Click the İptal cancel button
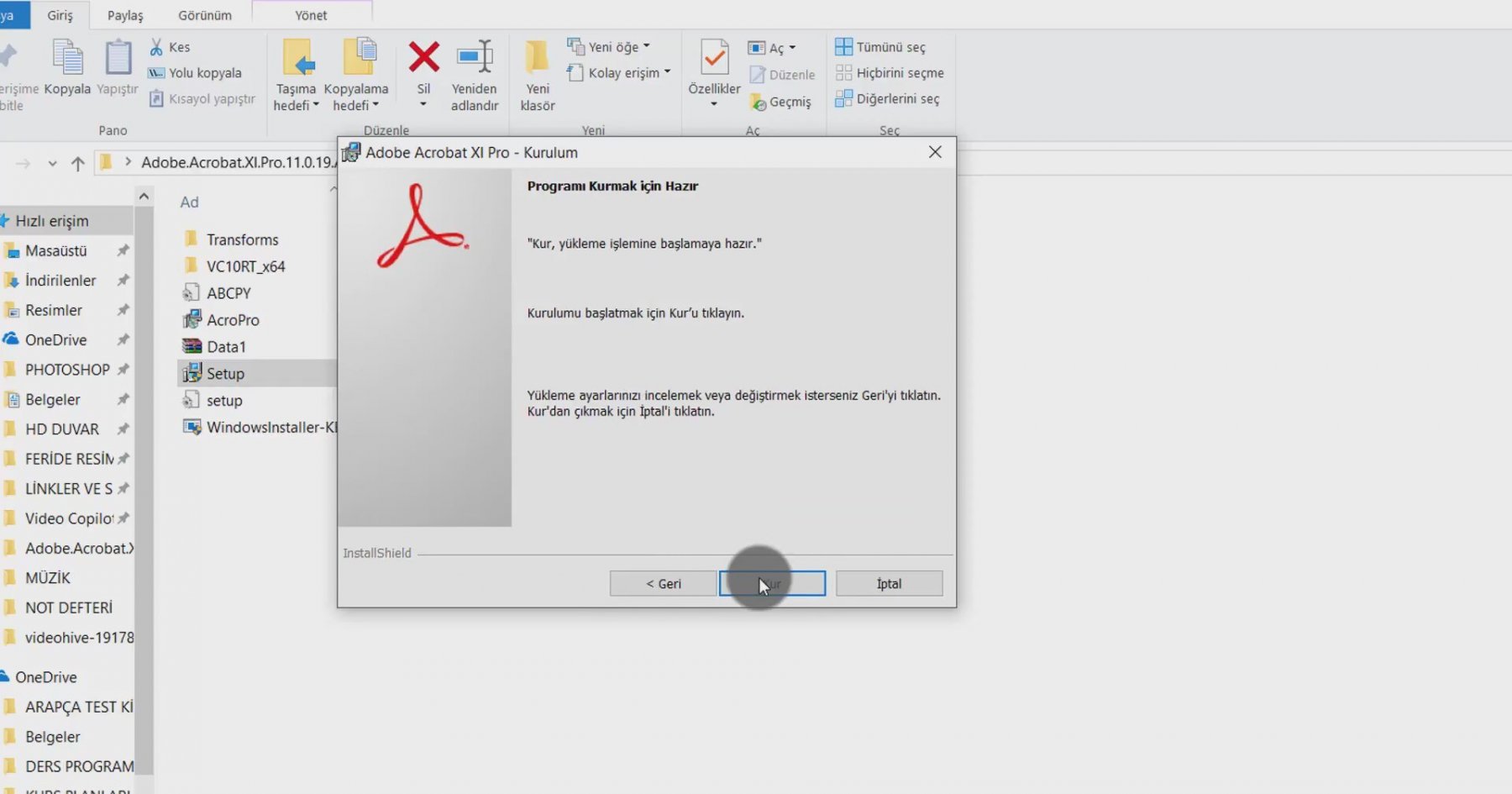 pos(889,584)
